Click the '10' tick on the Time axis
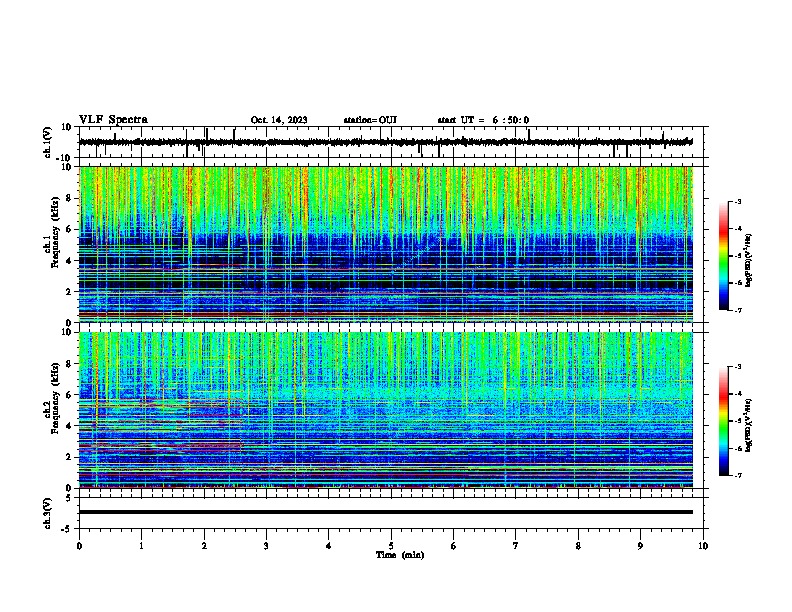 tap(703, 546)
